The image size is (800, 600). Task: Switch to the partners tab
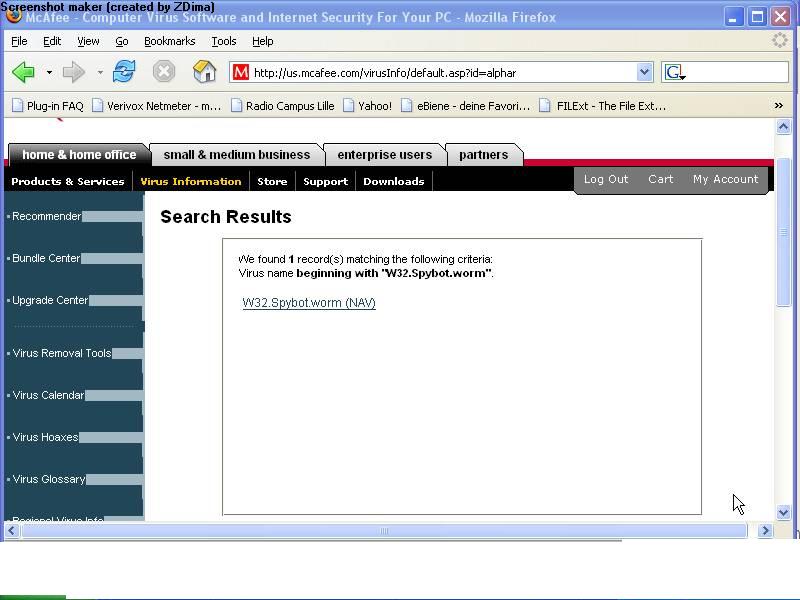point(484,155)
